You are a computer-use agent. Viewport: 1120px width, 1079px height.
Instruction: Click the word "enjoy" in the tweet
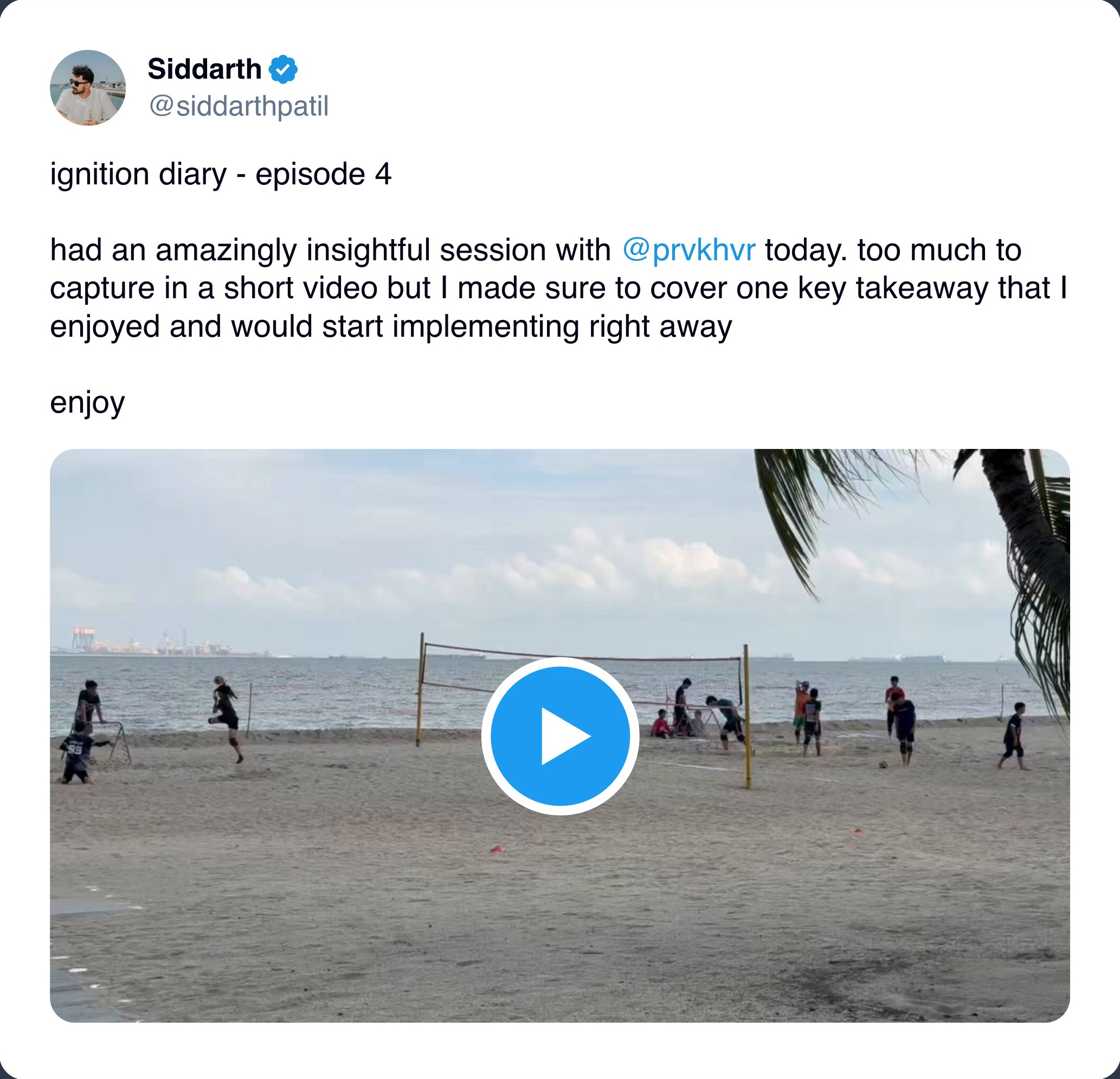pyautogui.click(x=87, y=402)
